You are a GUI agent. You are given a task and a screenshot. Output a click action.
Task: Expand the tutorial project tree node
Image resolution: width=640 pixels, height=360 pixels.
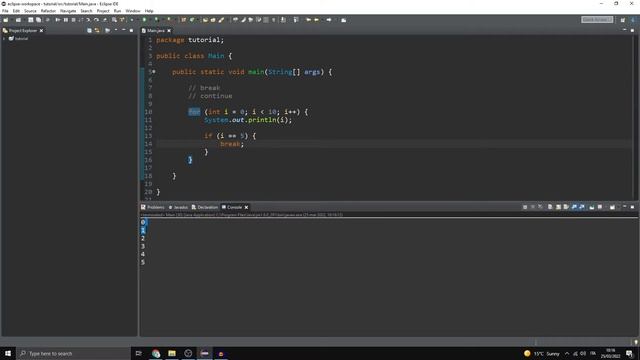pyautogui.click(x=4, y=39)
